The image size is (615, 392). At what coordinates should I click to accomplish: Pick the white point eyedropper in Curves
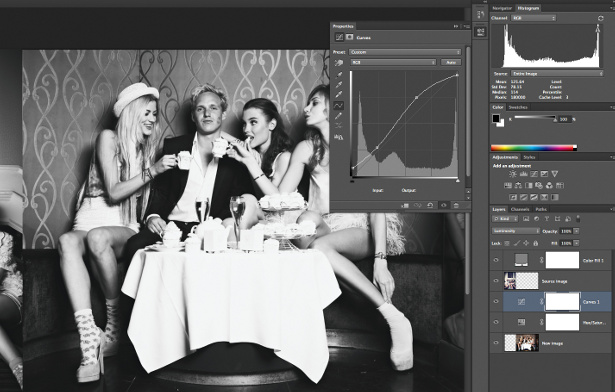tap(338, 94)
